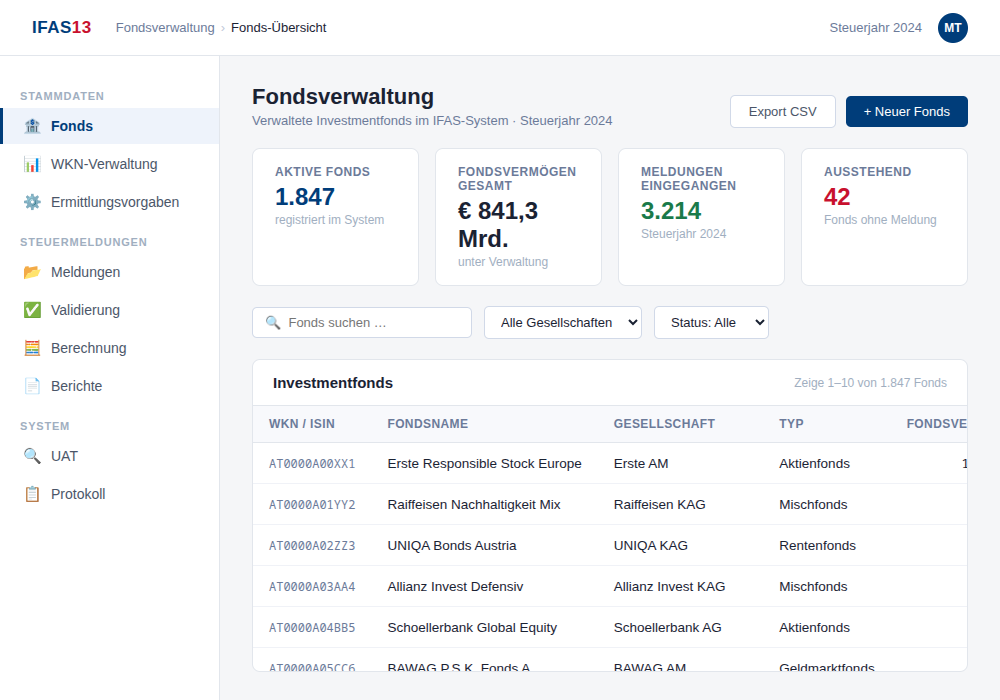Open Meldungen using the folder icon
Image resolution: width=1000 pixels, height=700 pixels.
(33, 272)
